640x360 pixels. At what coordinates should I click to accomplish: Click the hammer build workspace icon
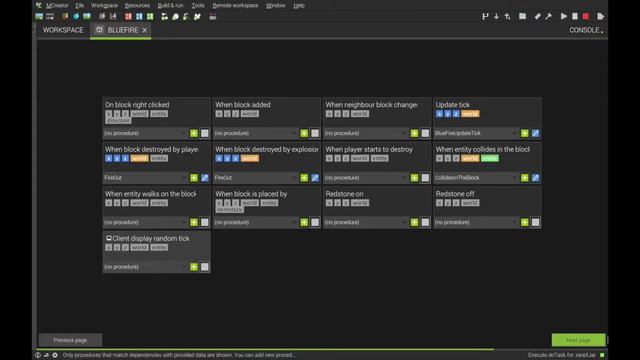(x=548, y=17)
